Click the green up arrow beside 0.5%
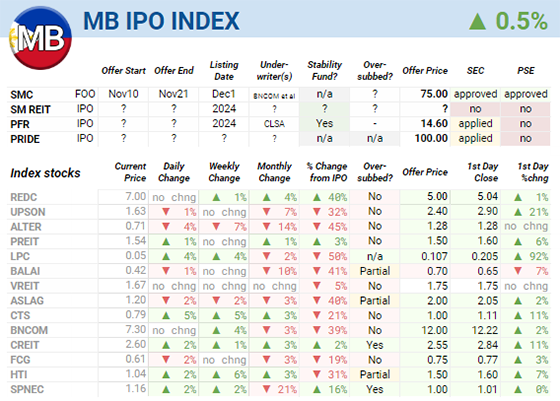Screen dimensions: 560x401 coord(478,21)
